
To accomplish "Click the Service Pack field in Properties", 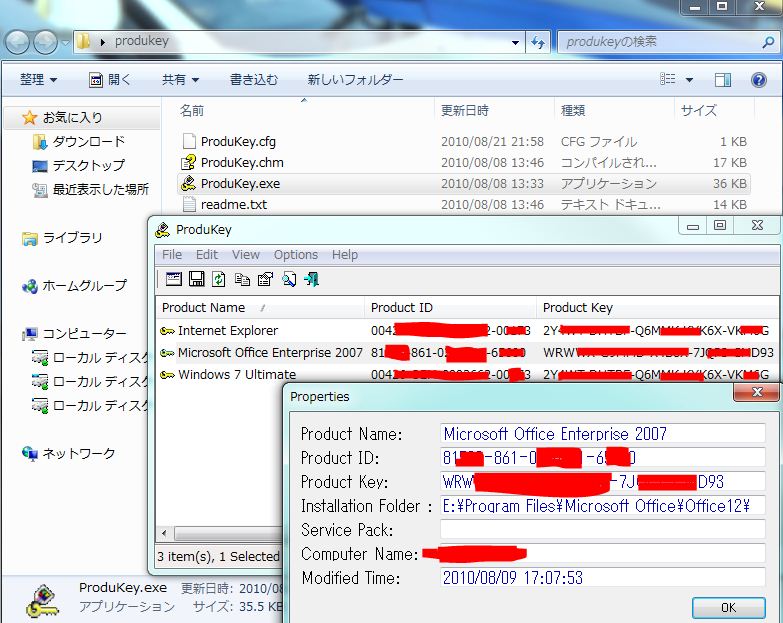I will (603, 530).
